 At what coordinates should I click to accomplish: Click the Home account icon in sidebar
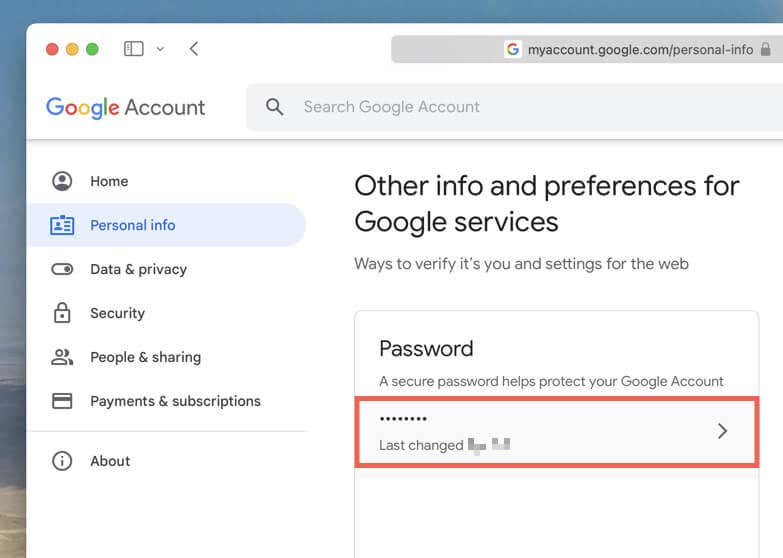pos(62,181)
